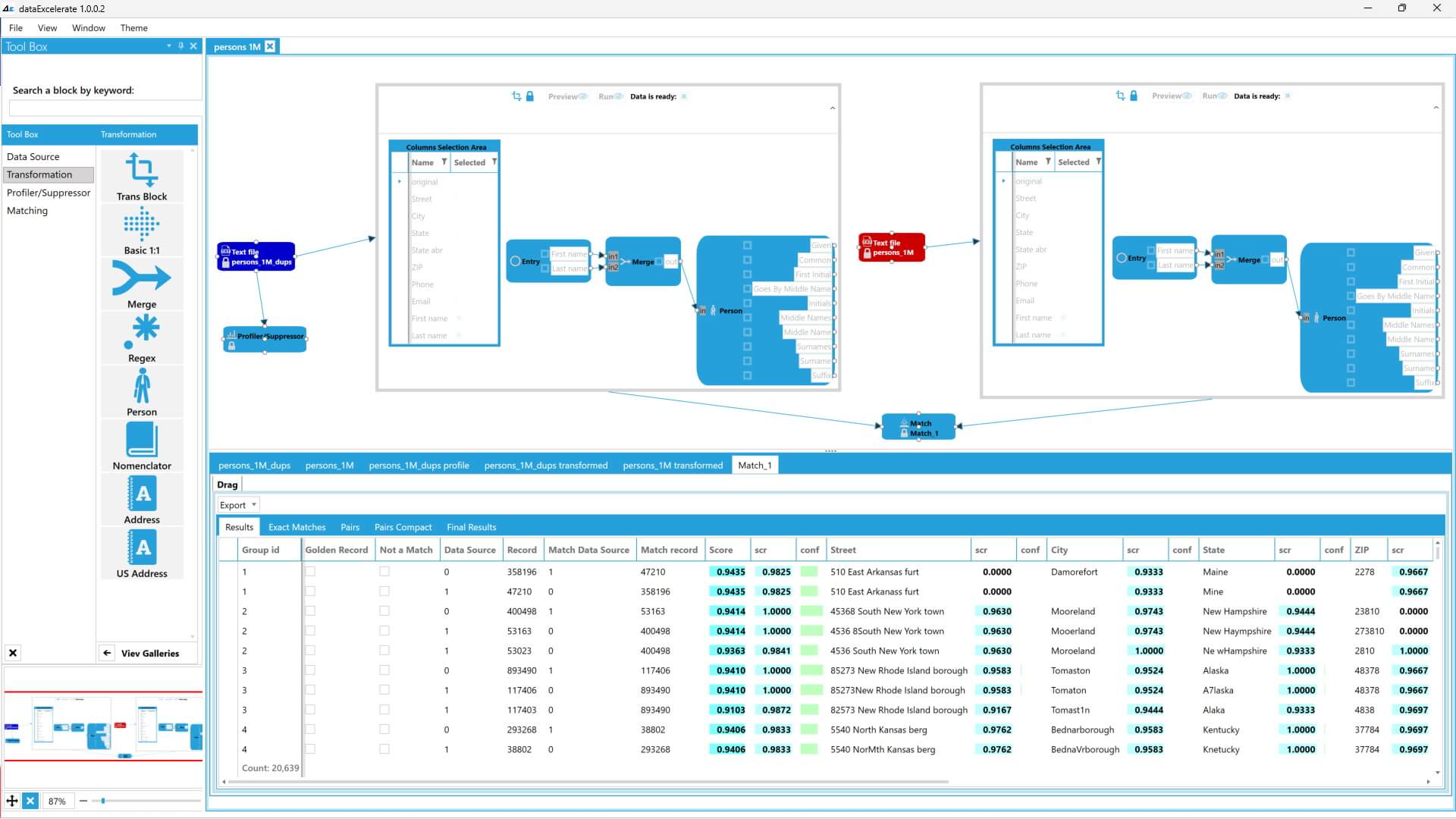1456x819 pixels.
Task: Open the Export dropdown
Action: coord(238,505)
